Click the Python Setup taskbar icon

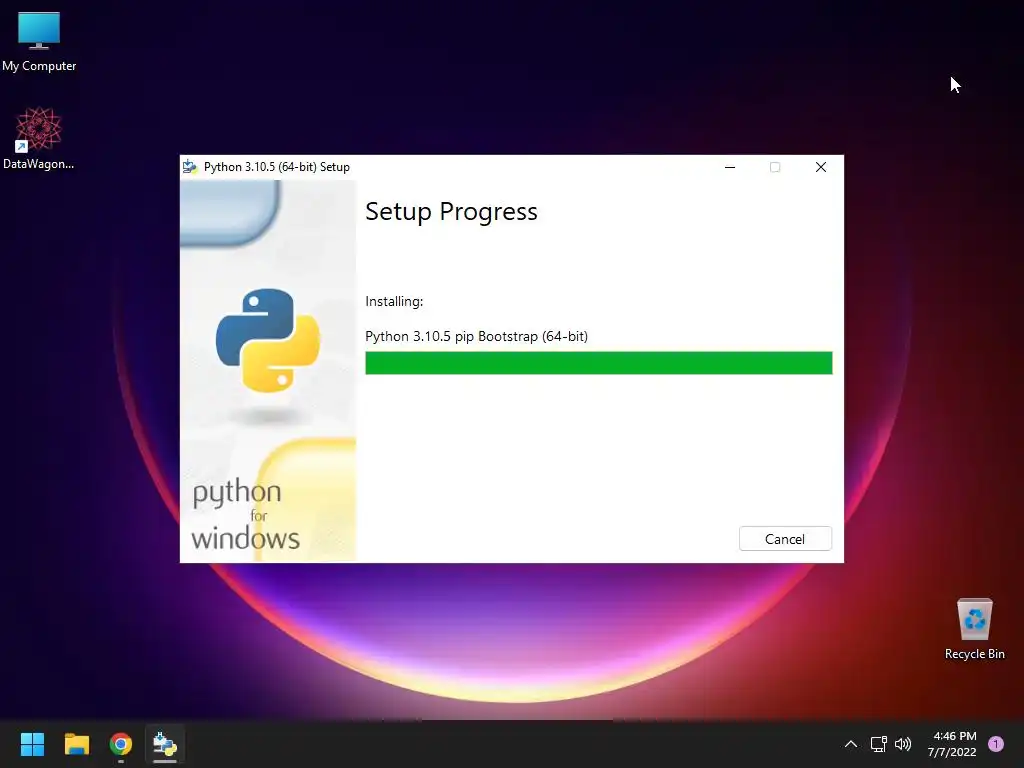coord(165,744)
